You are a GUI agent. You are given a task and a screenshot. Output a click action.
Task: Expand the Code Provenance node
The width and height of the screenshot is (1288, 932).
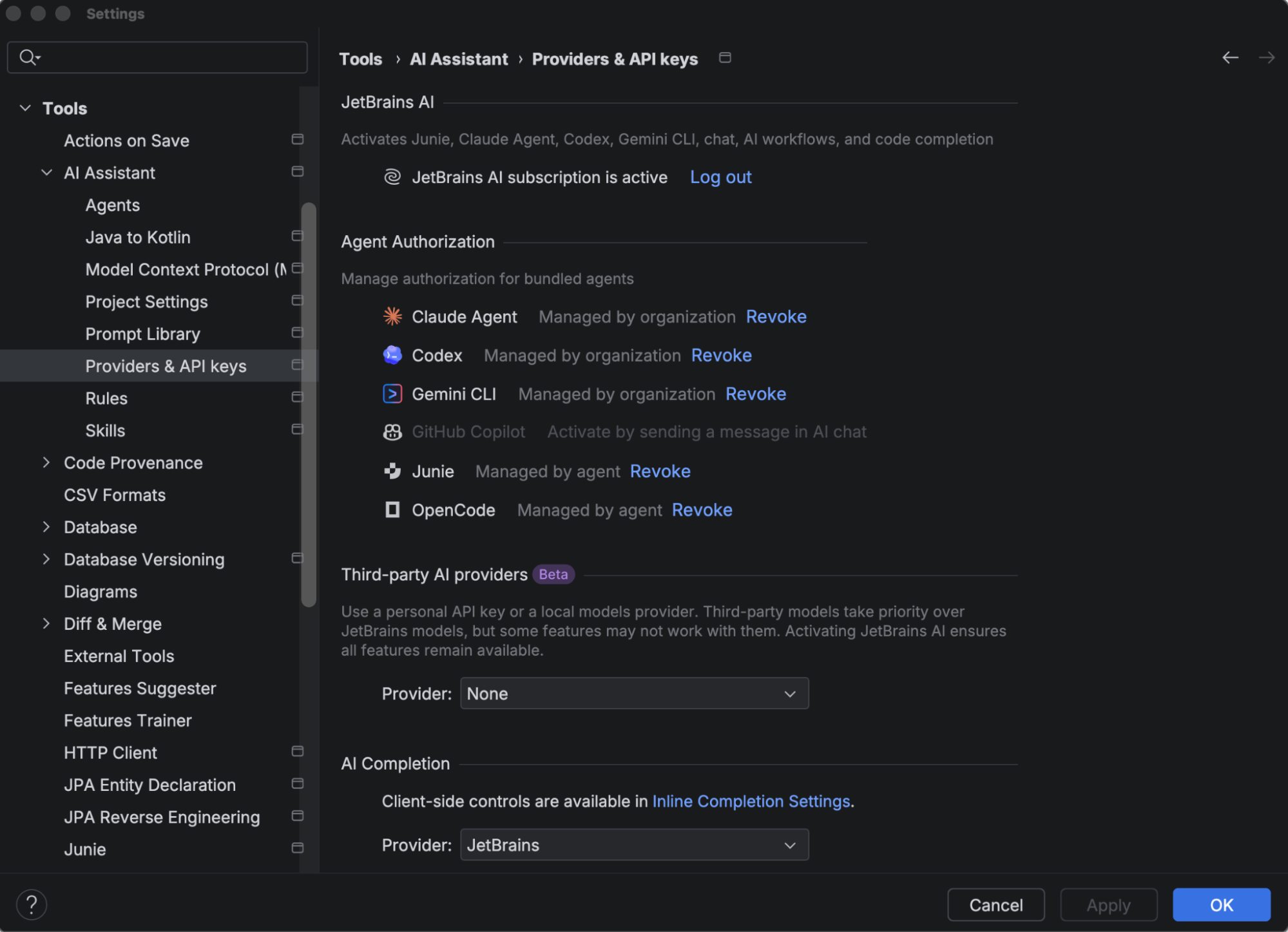(46, 462)
